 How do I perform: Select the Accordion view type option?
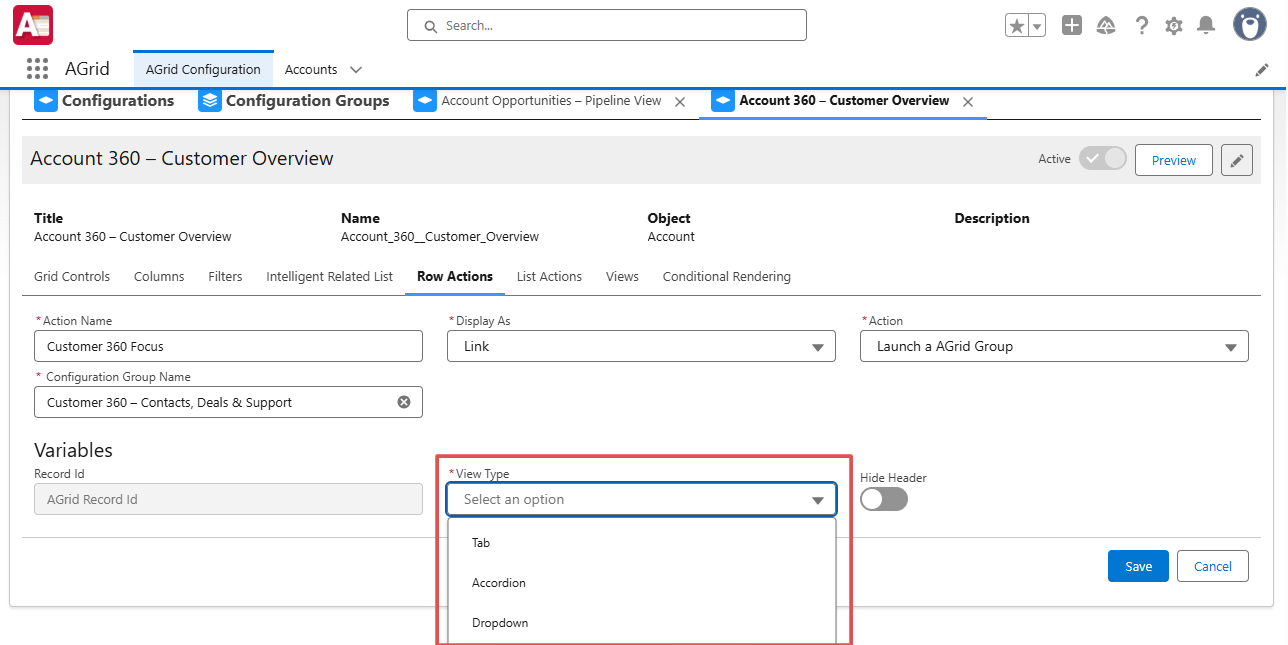(642, 583)
